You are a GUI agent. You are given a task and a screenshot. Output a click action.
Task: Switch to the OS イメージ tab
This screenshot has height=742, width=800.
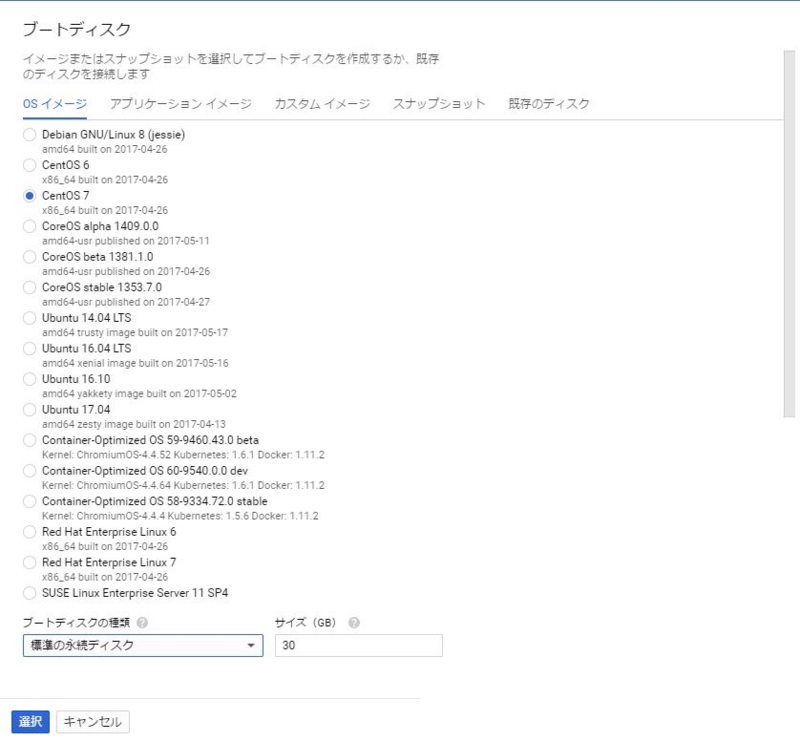click(55, 104)
